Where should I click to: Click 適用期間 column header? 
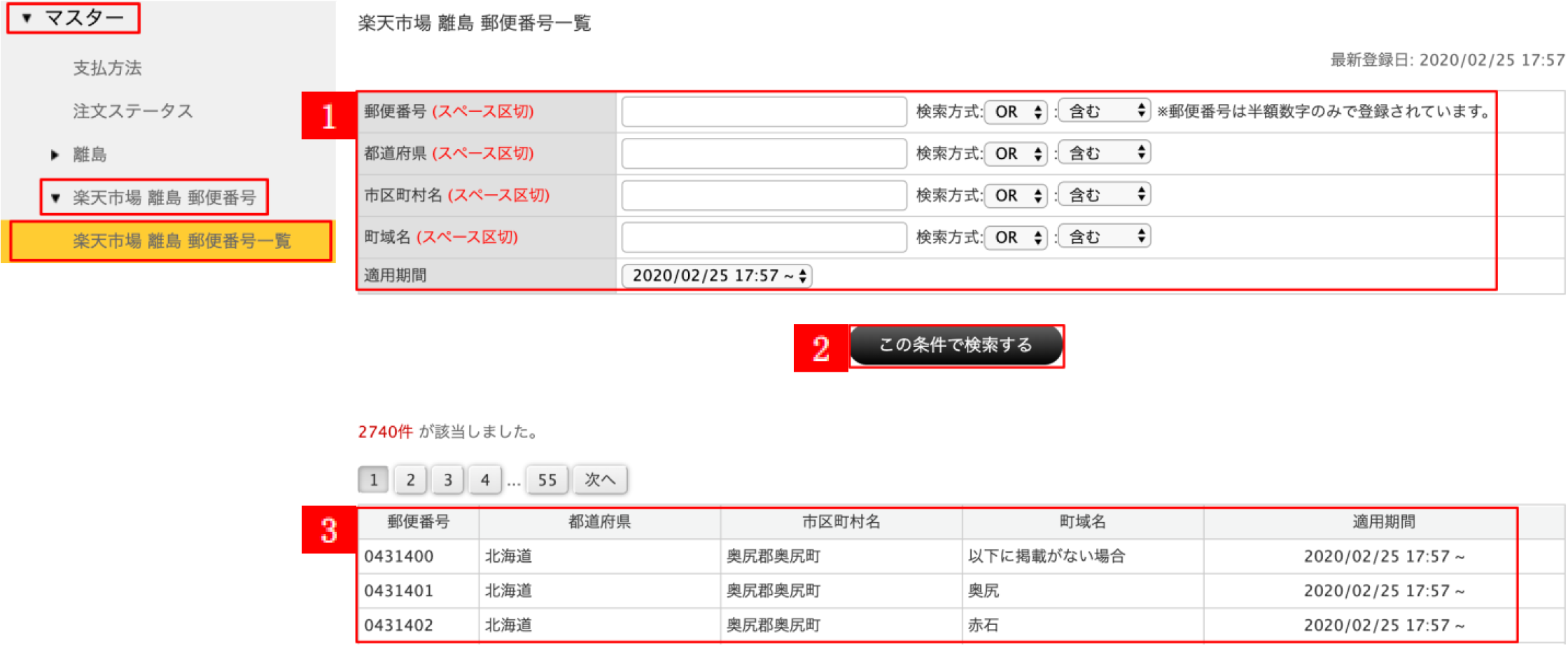coord(1384,522)
